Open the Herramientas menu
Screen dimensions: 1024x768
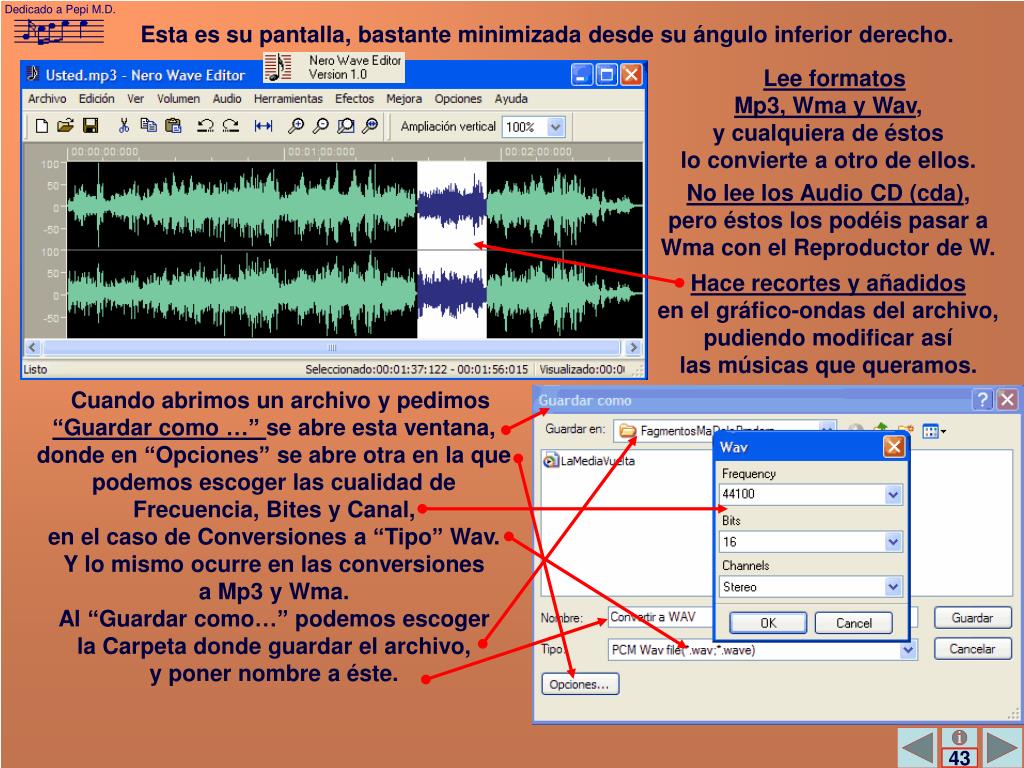(x=288, y=99)
